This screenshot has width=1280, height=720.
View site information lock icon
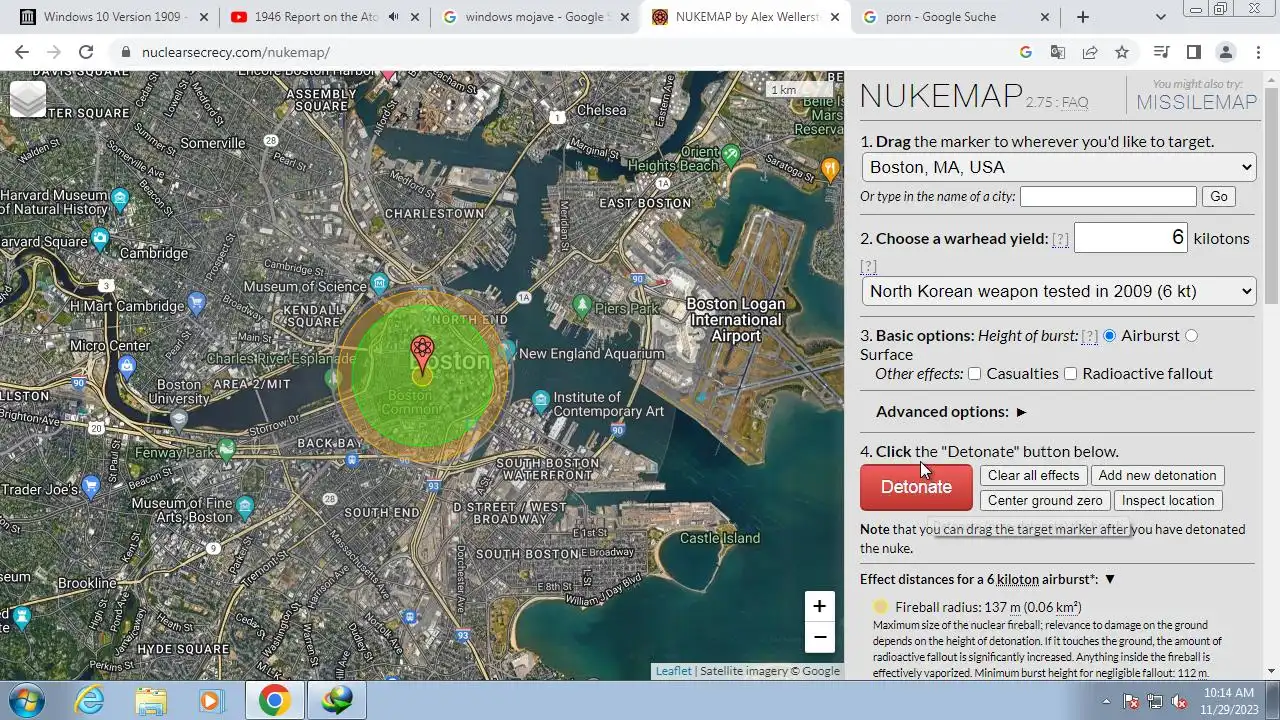[x=125, y=52]
